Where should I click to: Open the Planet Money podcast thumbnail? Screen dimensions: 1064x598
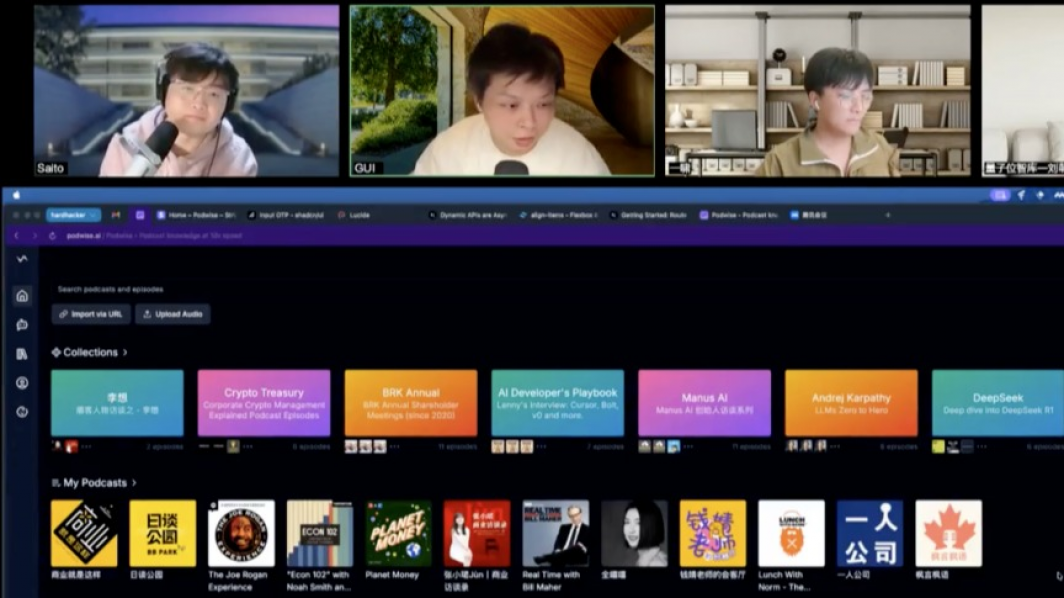(398, 534)
